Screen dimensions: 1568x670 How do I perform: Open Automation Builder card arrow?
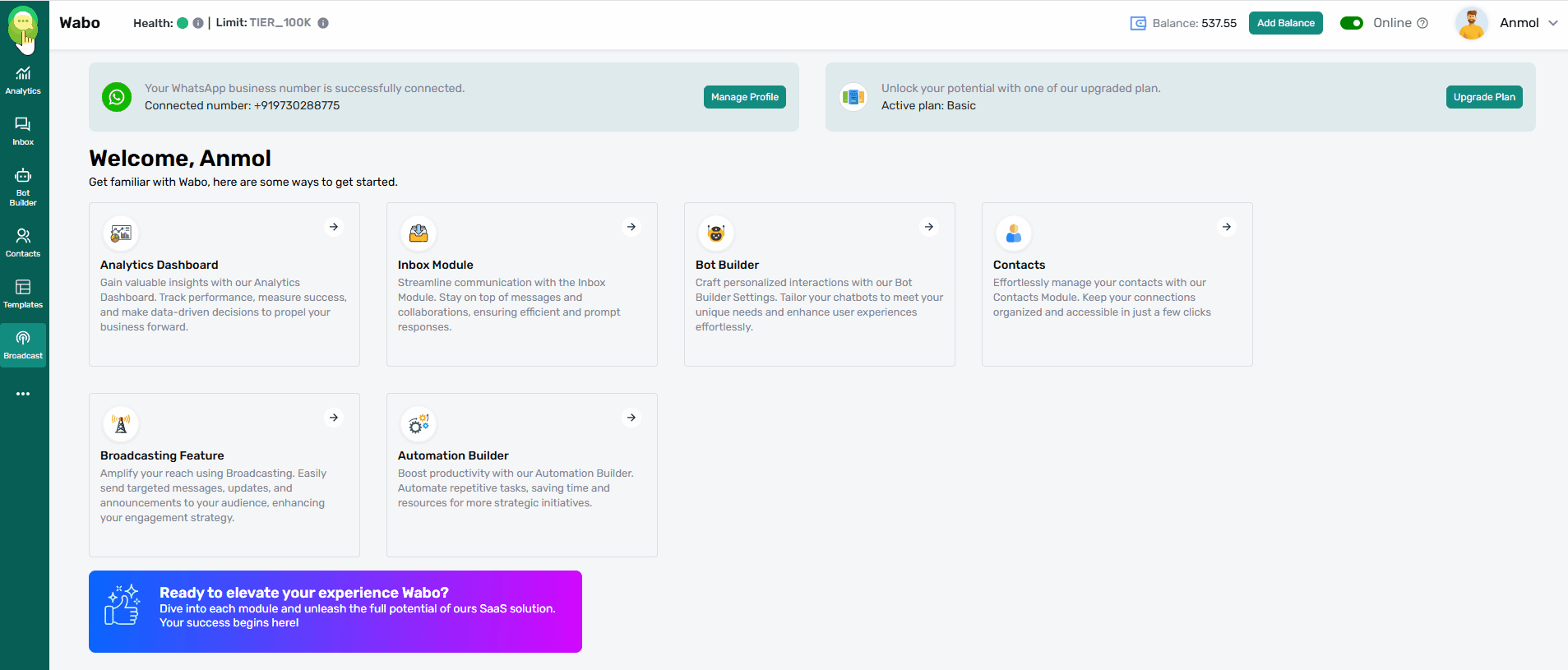tap(631, 418)
